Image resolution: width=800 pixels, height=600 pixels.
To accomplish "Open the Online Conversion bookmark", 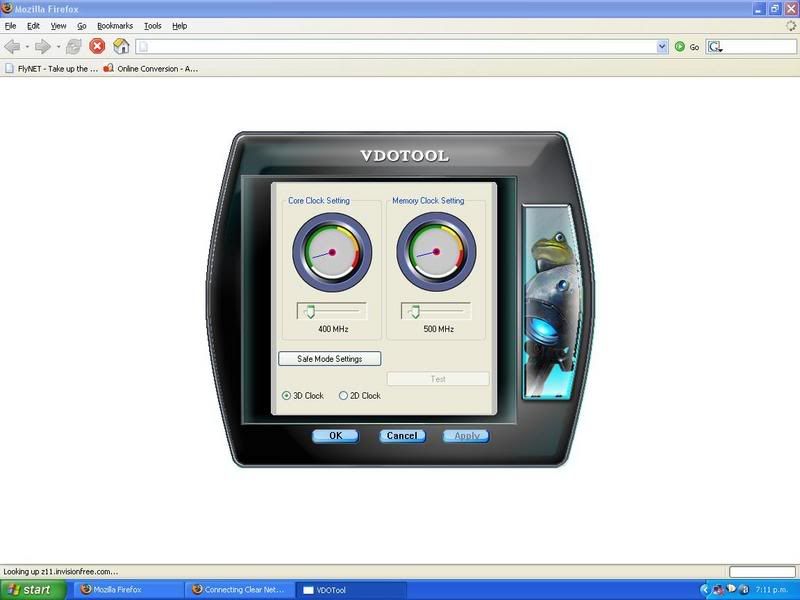I will coord(150,69).
